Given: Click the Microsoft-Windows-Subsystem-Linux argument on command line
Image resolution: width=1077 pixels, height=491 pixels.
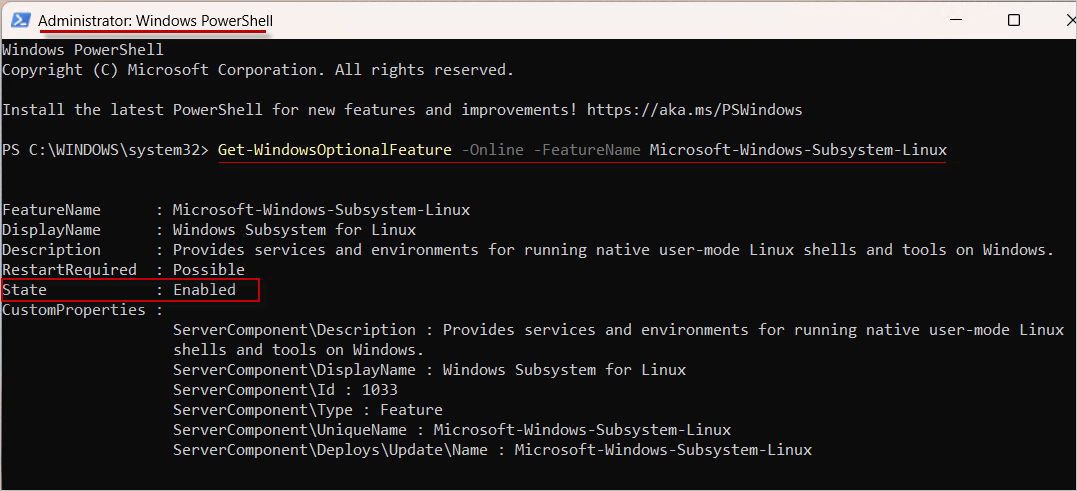Looking at the screenshot, I should (797, 150).
